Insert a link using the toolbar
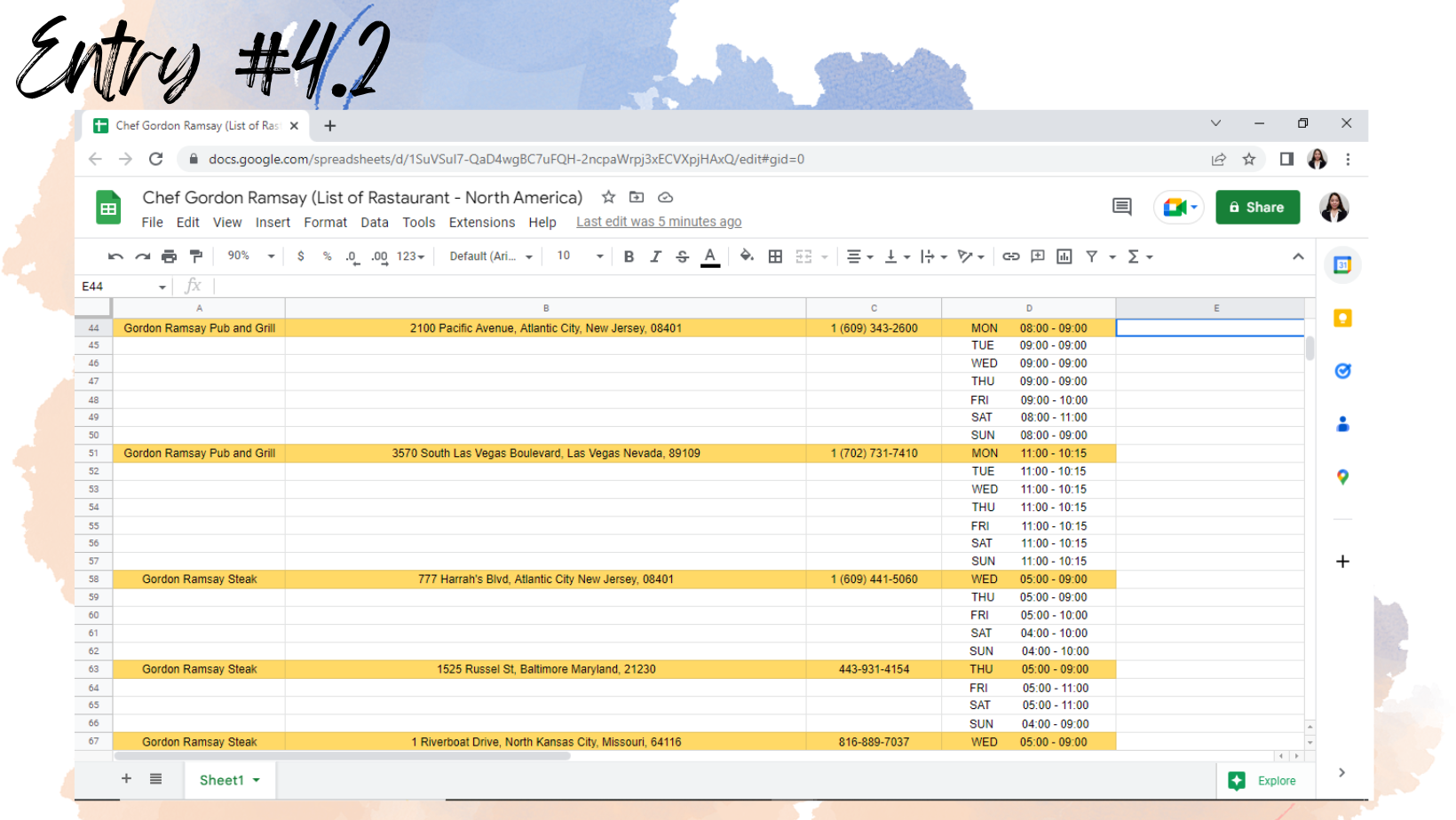 (1010, 256)
